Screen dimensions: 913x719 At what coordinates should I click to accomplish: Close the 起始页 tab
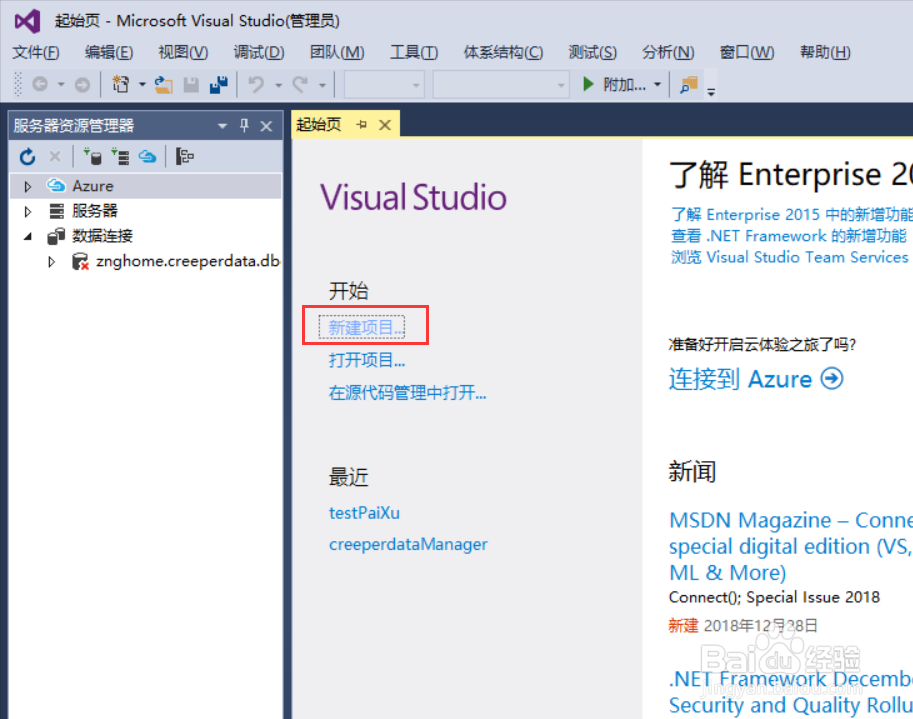pyautogui.click(x=385, y=125)
